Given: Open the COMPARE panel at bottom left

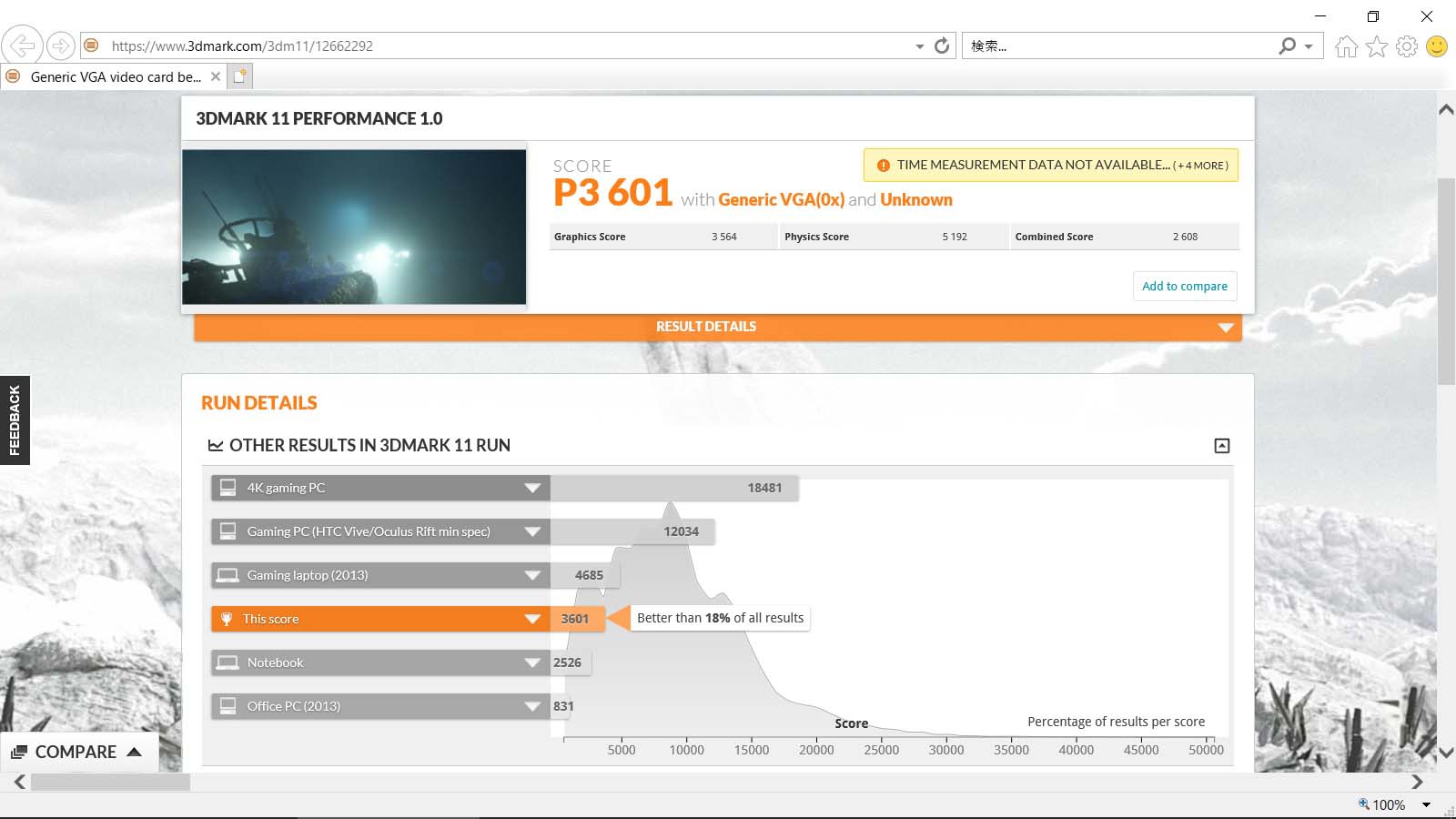Looking at the screenshot, I should (78, 753).
